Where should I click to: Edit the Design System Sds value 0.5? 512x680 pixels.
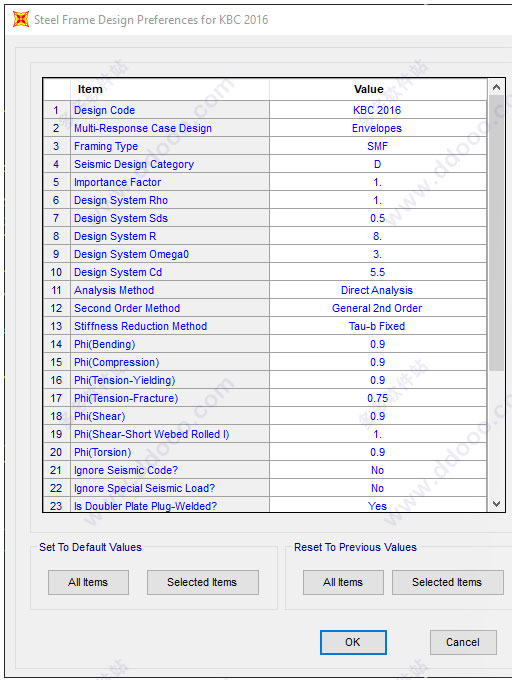[377, 218]
